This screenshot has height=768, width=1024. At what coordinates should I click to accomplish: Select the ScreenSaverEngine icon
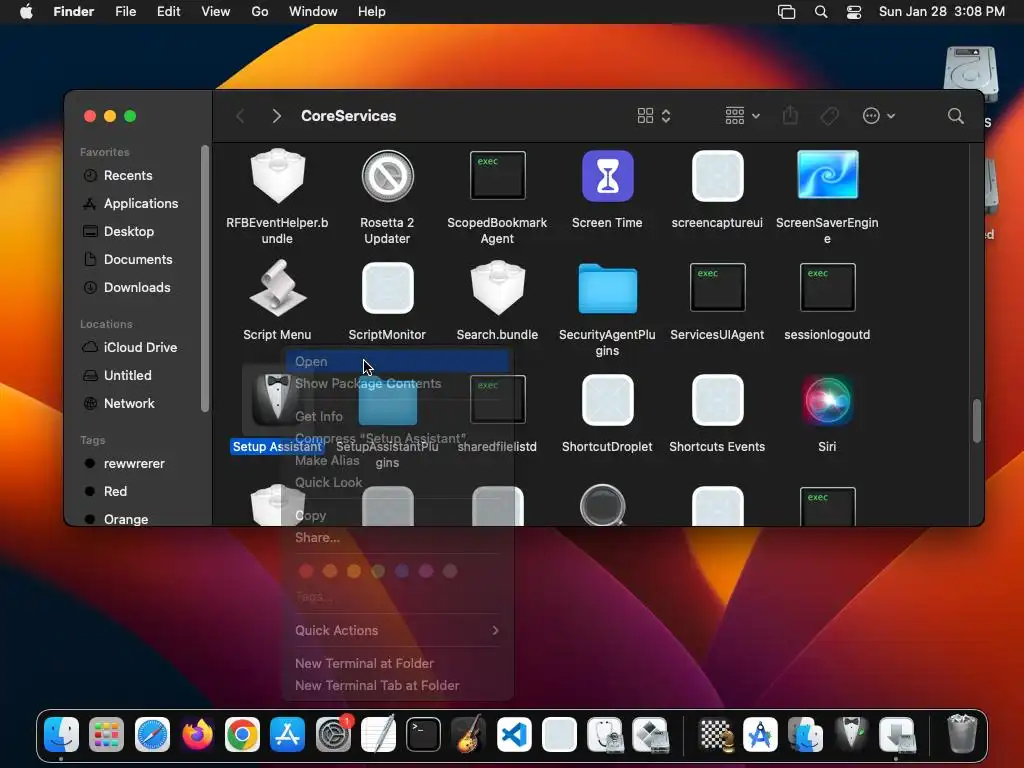click(x=827, y=174)
